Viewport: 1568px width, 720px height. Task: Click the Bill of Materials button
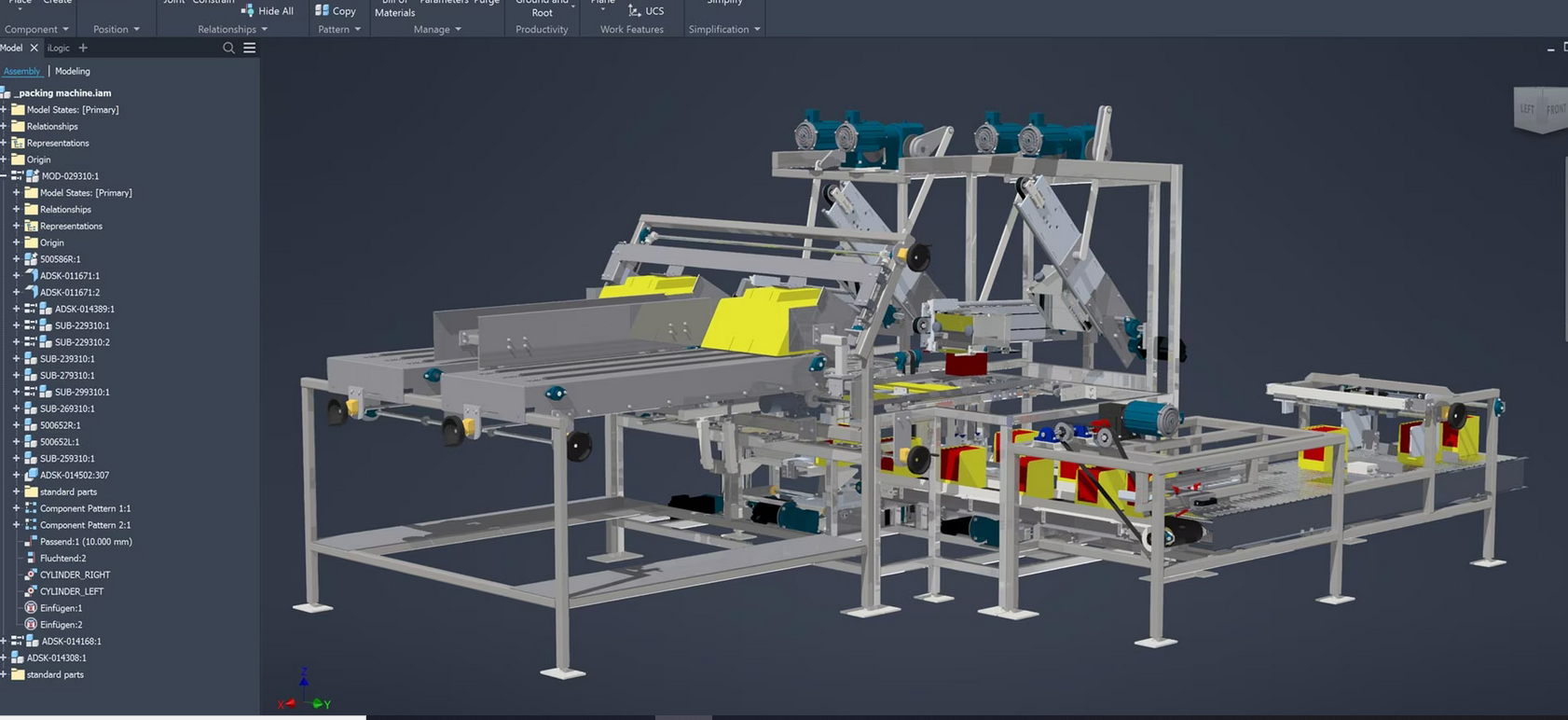[x=395, y=8]
